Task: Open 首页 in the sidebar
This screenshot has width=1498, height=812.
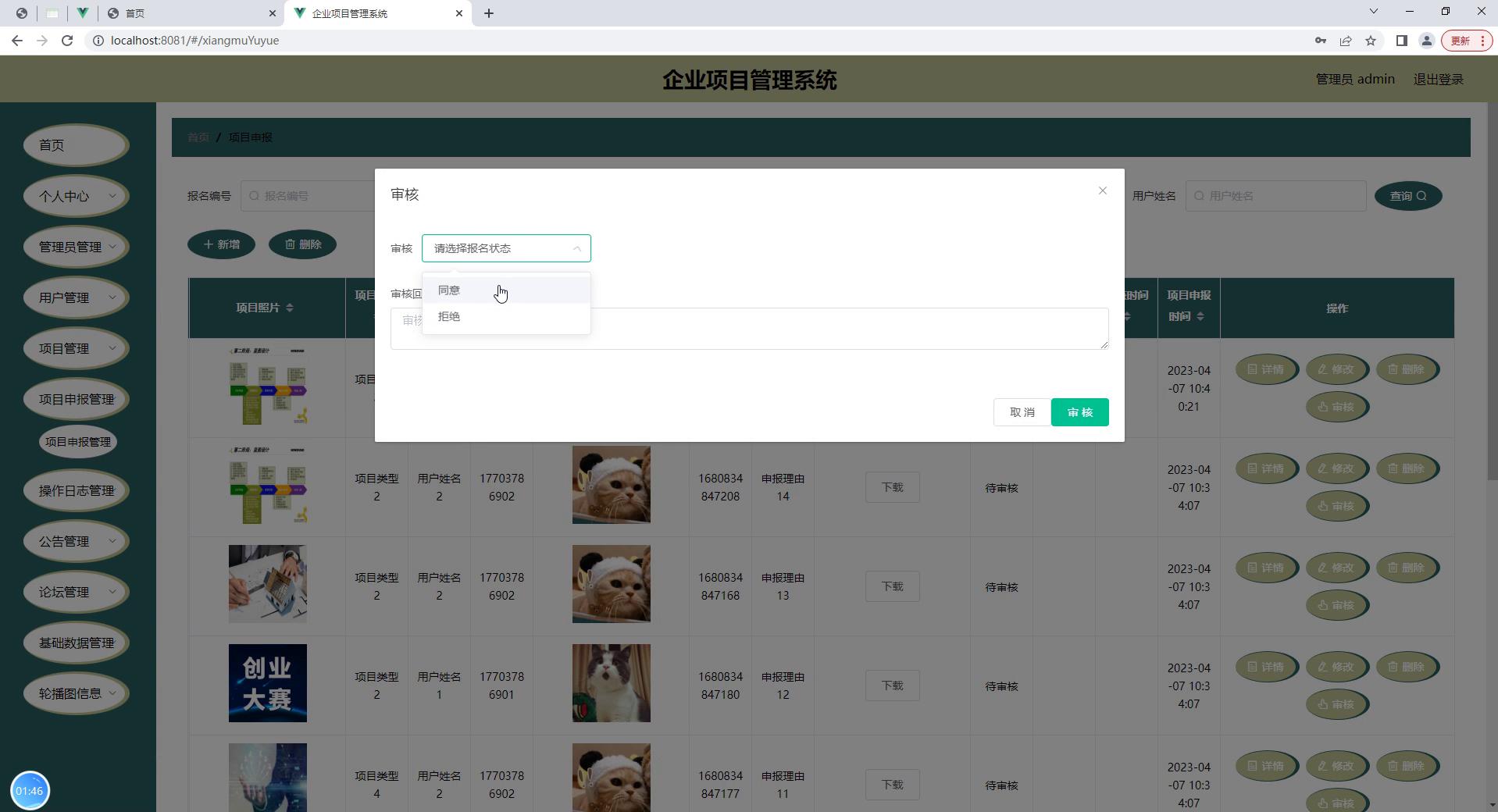Action: pyautogui.click(x=76, y=145)
